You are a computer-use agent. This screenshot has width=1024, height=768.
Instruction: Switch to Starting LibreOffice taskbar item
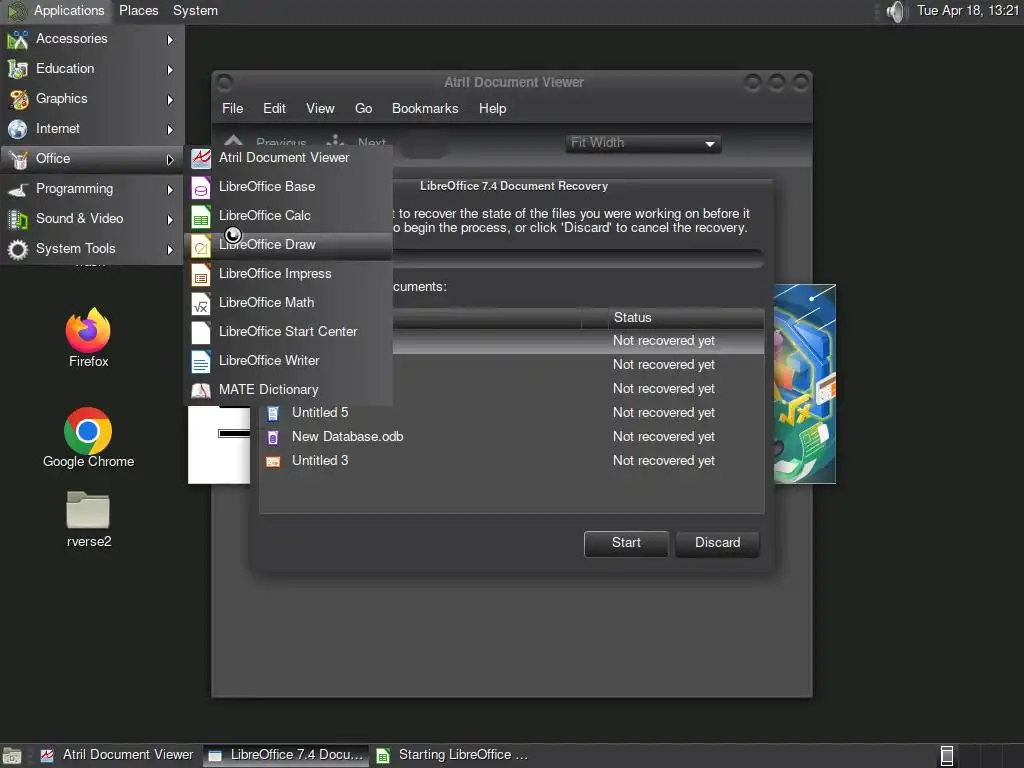click(453, 756)
